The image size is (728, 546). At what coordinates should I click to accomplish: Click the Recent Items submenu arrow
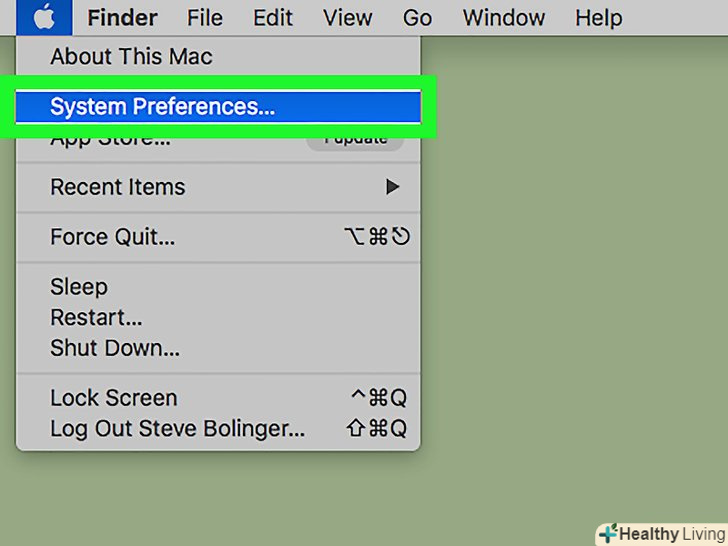click(x=393, y=187)
